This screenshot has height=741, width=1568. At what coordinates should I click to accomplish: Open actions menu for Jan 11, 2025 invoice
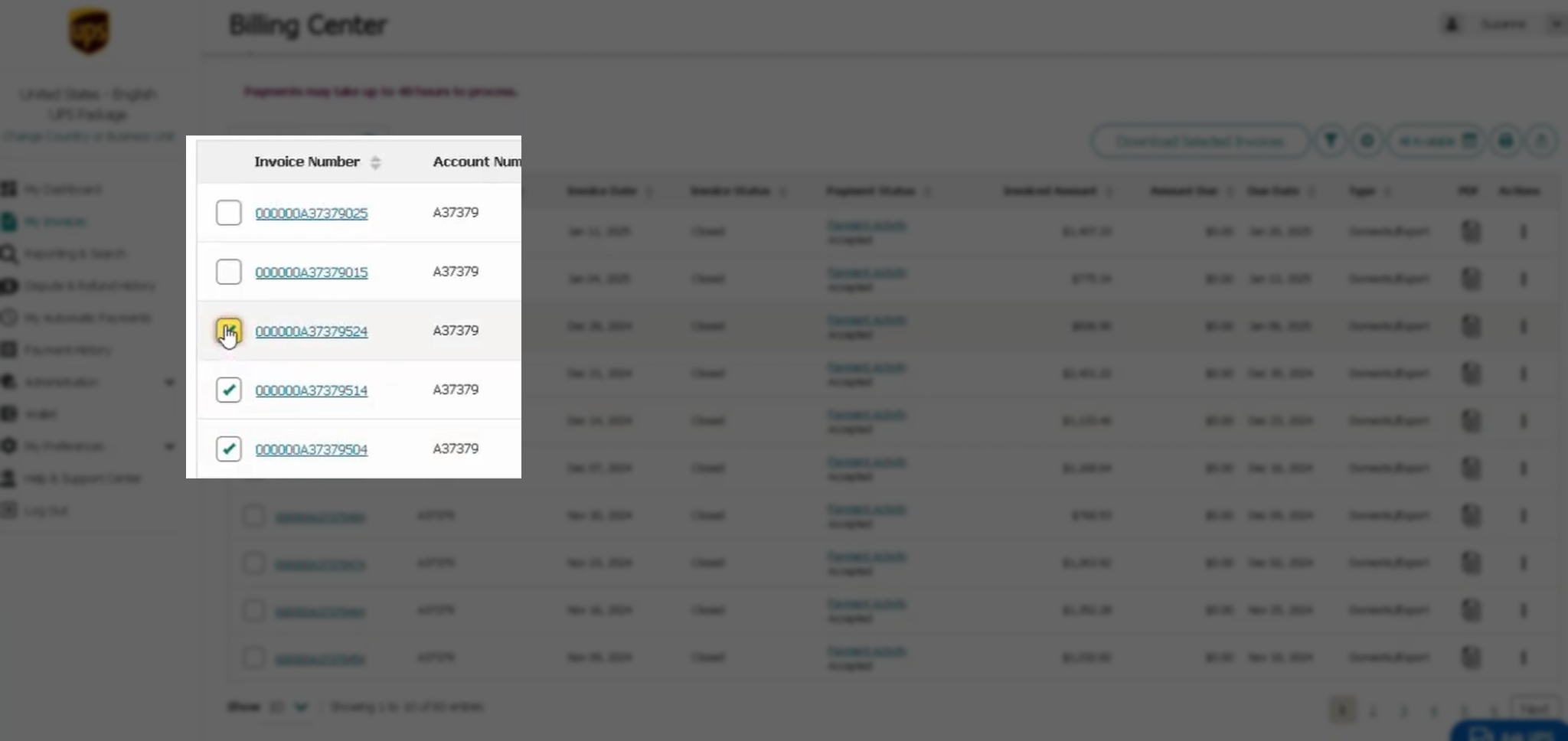coord(1523,231)
